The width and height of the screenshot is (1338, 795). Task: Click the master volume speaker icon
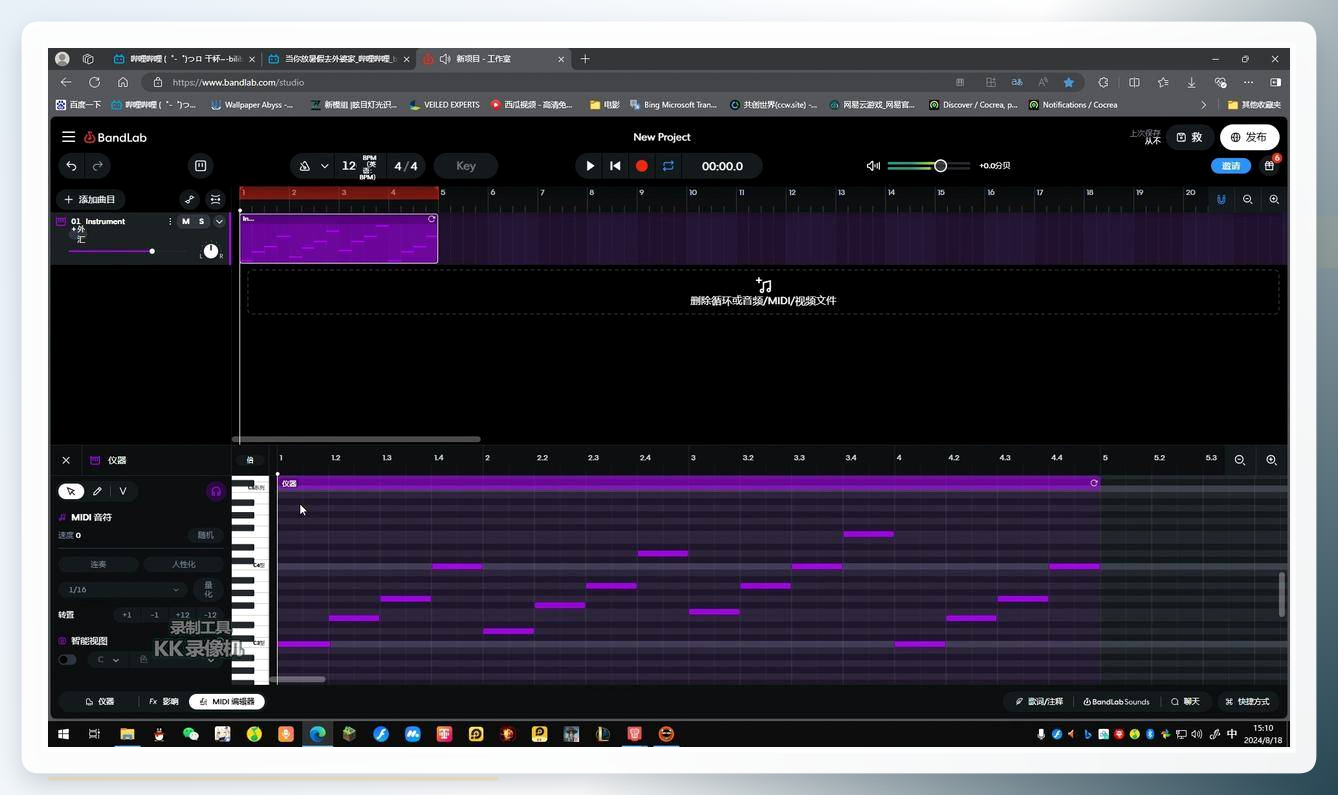(x=873, y=166)
